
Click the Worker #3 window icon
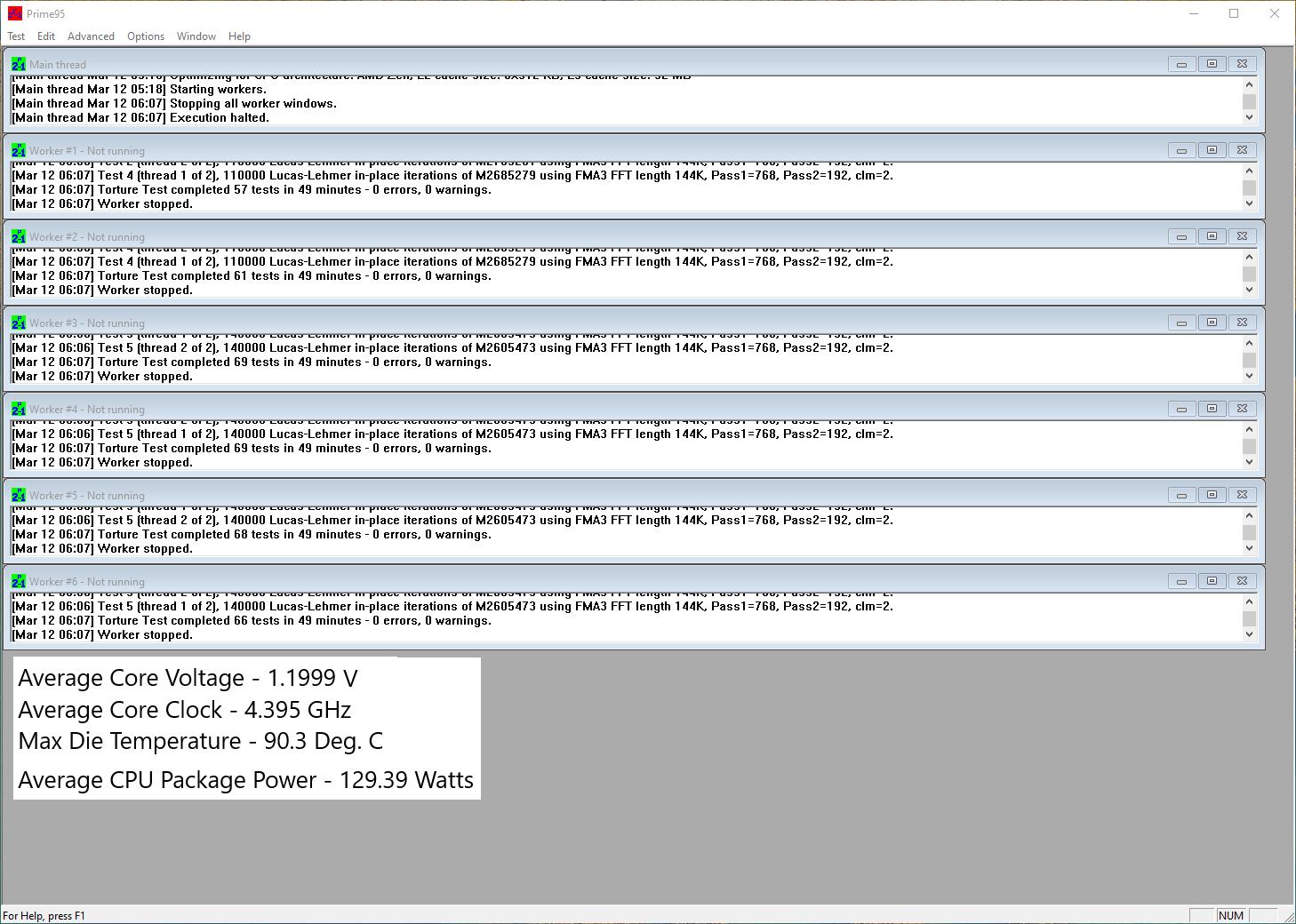tap(19, 323)
